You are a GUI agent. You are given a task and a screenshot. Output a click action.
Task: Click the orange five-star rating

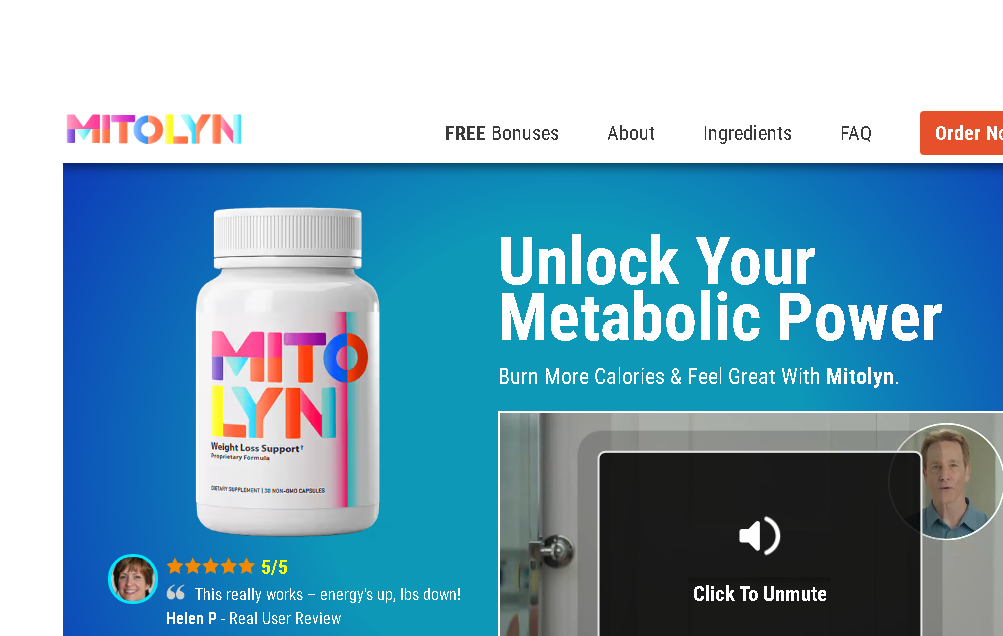click(x=210, y=566)
